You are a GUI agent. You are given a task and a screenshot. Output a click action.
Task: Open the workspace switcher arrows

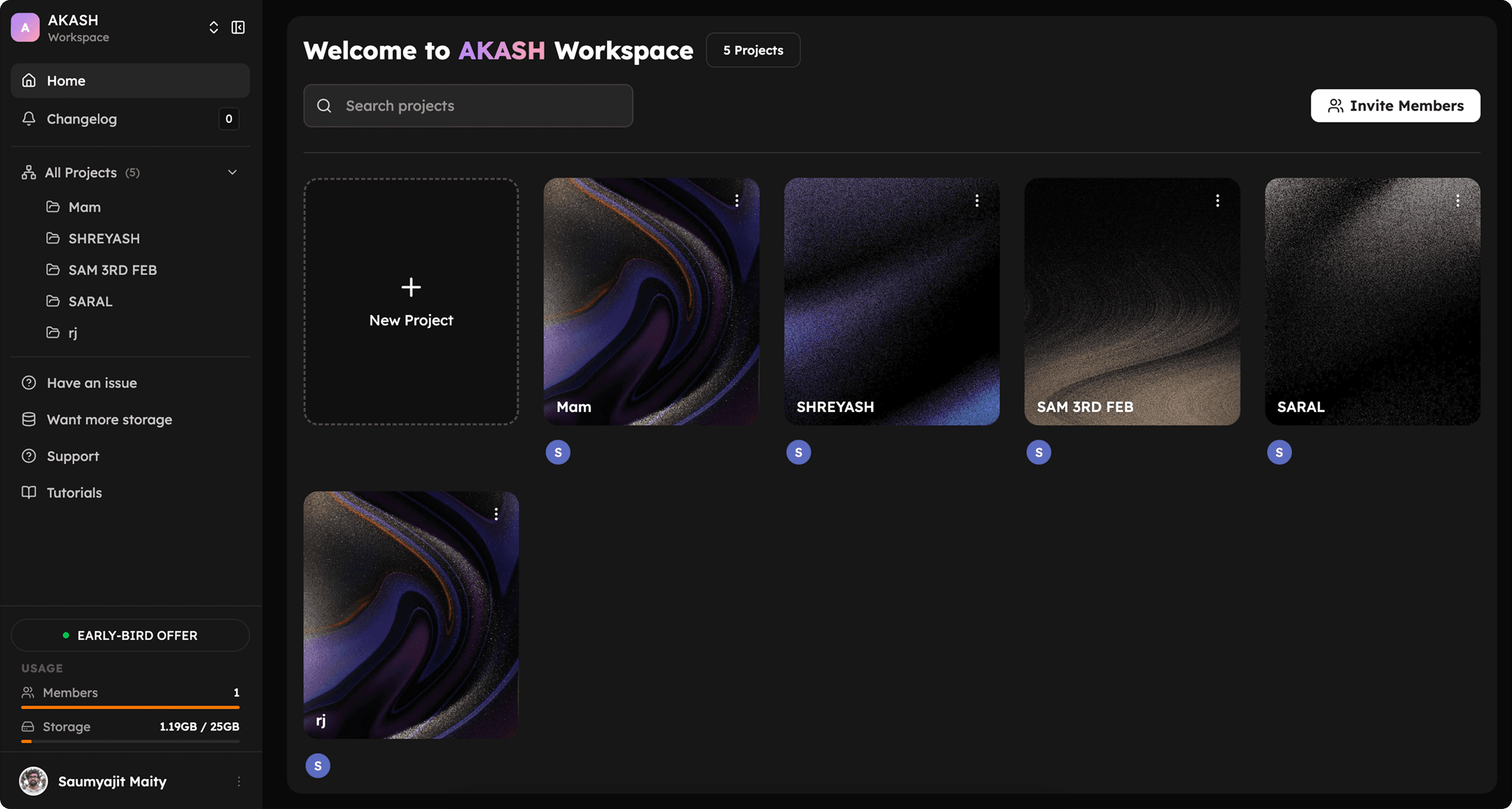pos(214,28)
